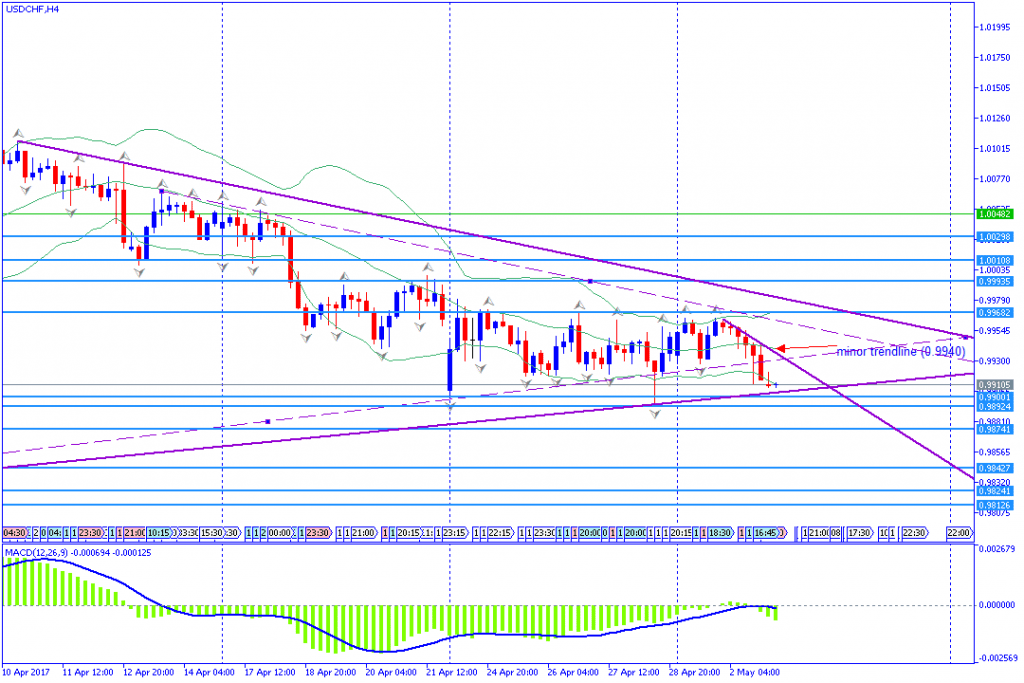
Task: Click the blue 18:30 news event marker
Action: (720, 533)
